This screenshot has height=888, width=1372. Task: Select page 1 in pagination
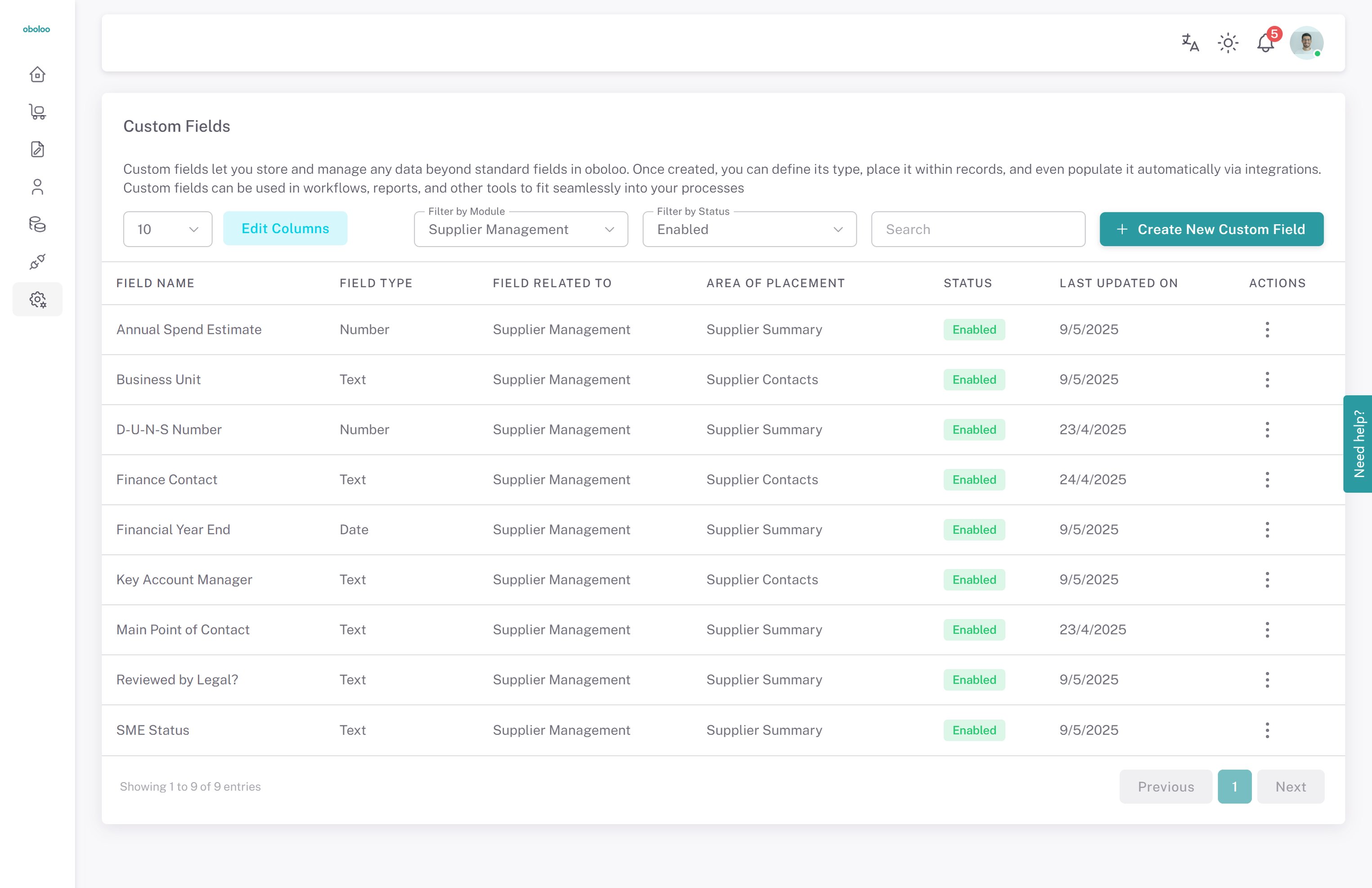tap(1235, 787)
